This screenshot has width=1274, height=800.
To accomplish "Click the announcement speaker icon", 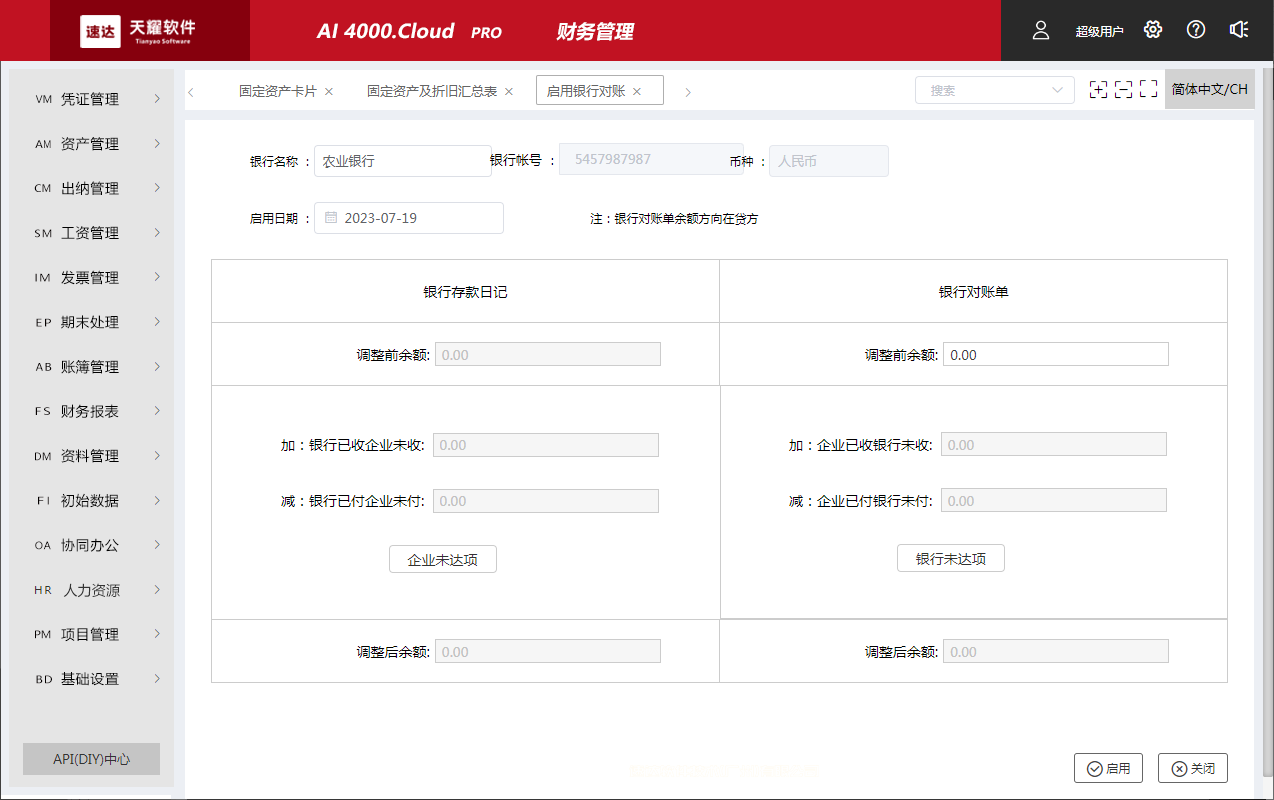I will click(1239, 30).
